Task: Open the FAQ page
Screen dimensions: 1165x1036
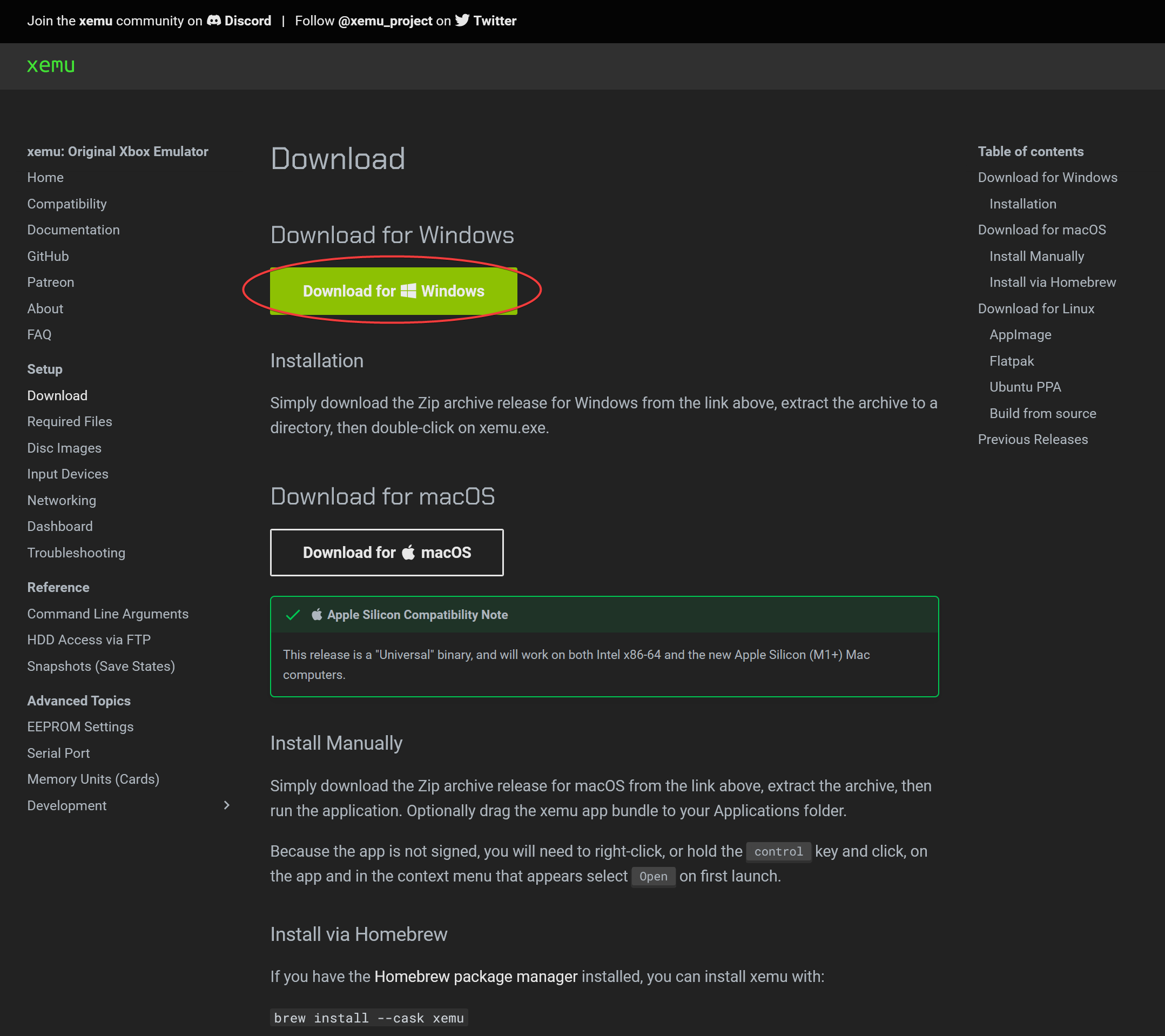Action: [39, 335]
